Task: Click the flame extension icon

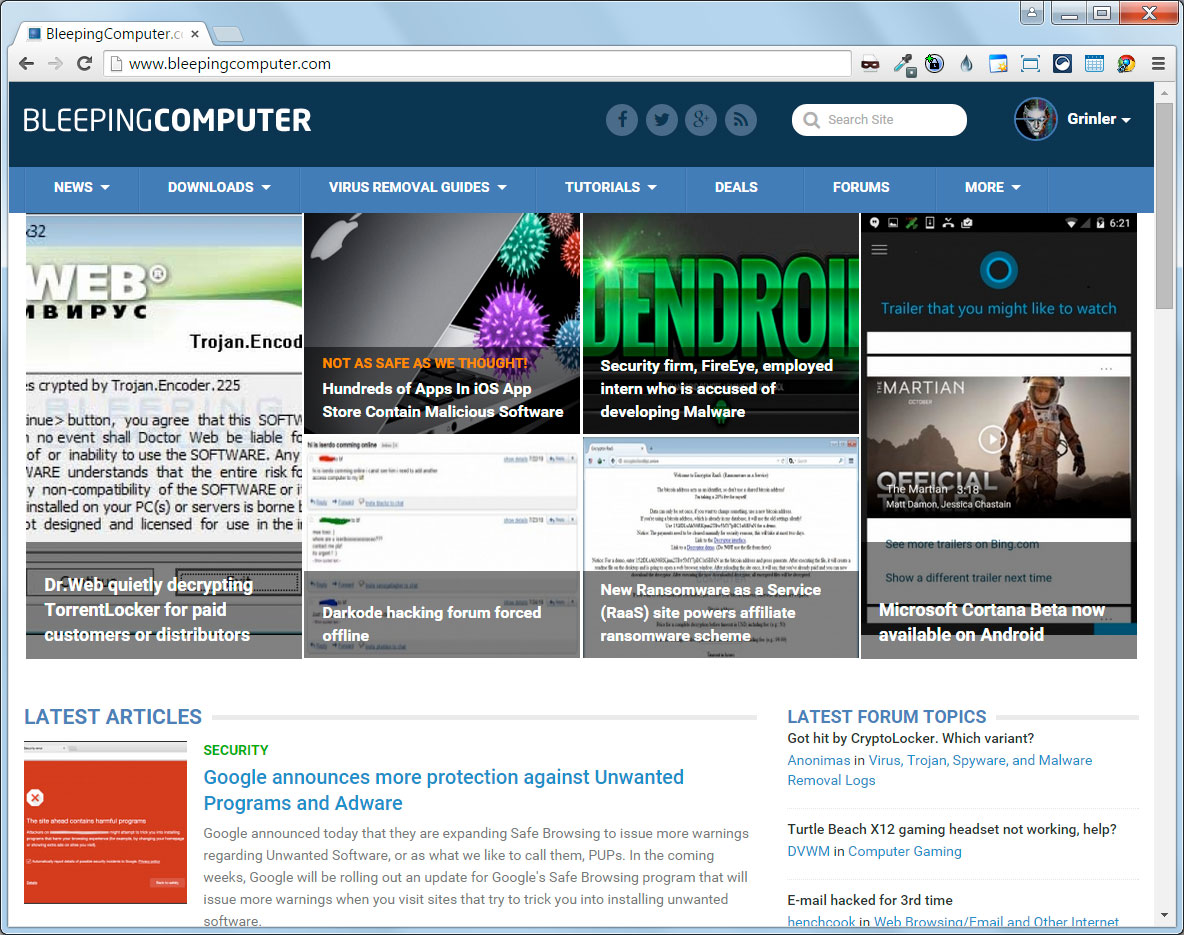Action: [967, 63]
